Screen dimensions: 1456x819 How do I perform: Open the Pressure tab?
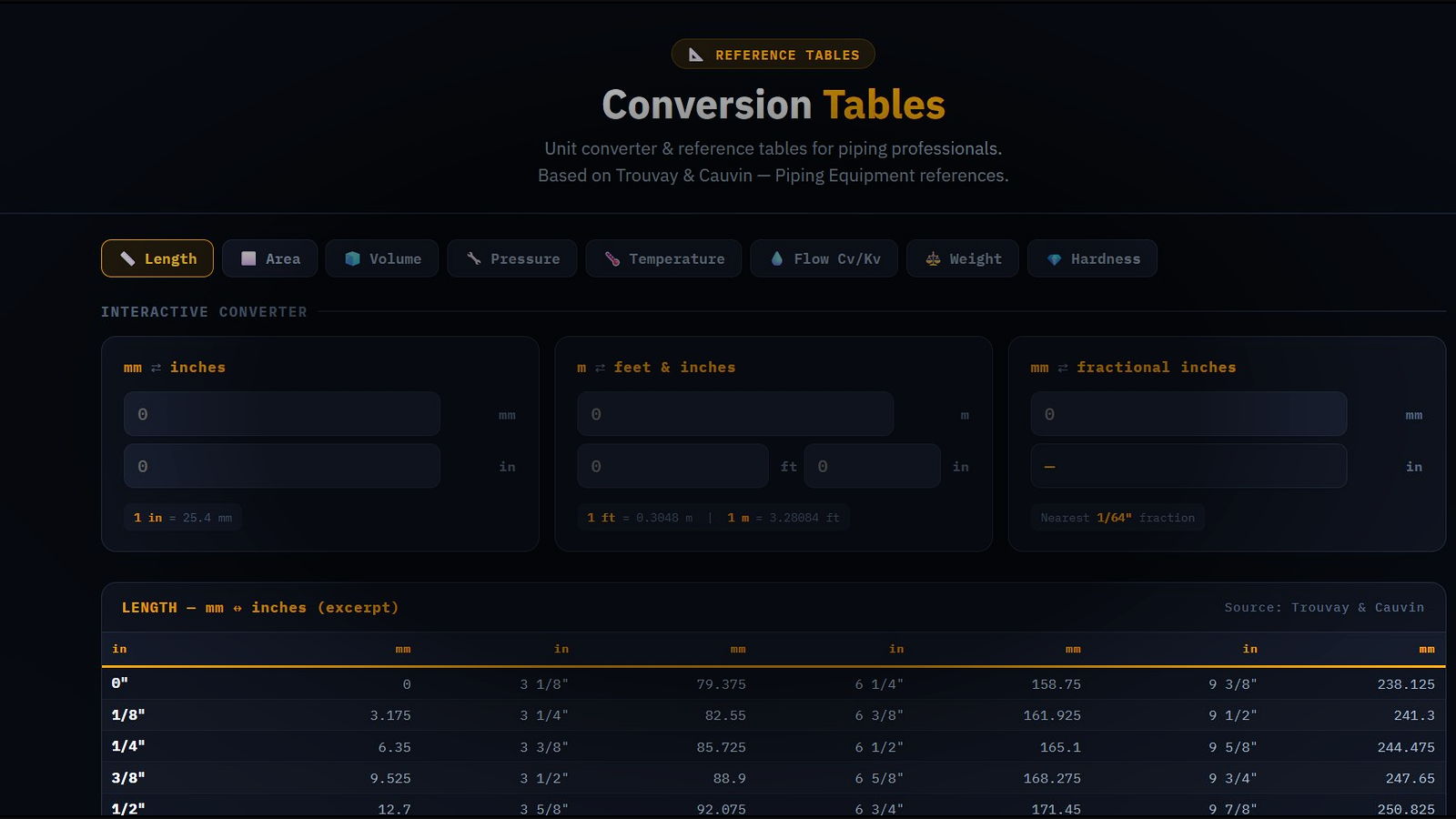point(511,258)
